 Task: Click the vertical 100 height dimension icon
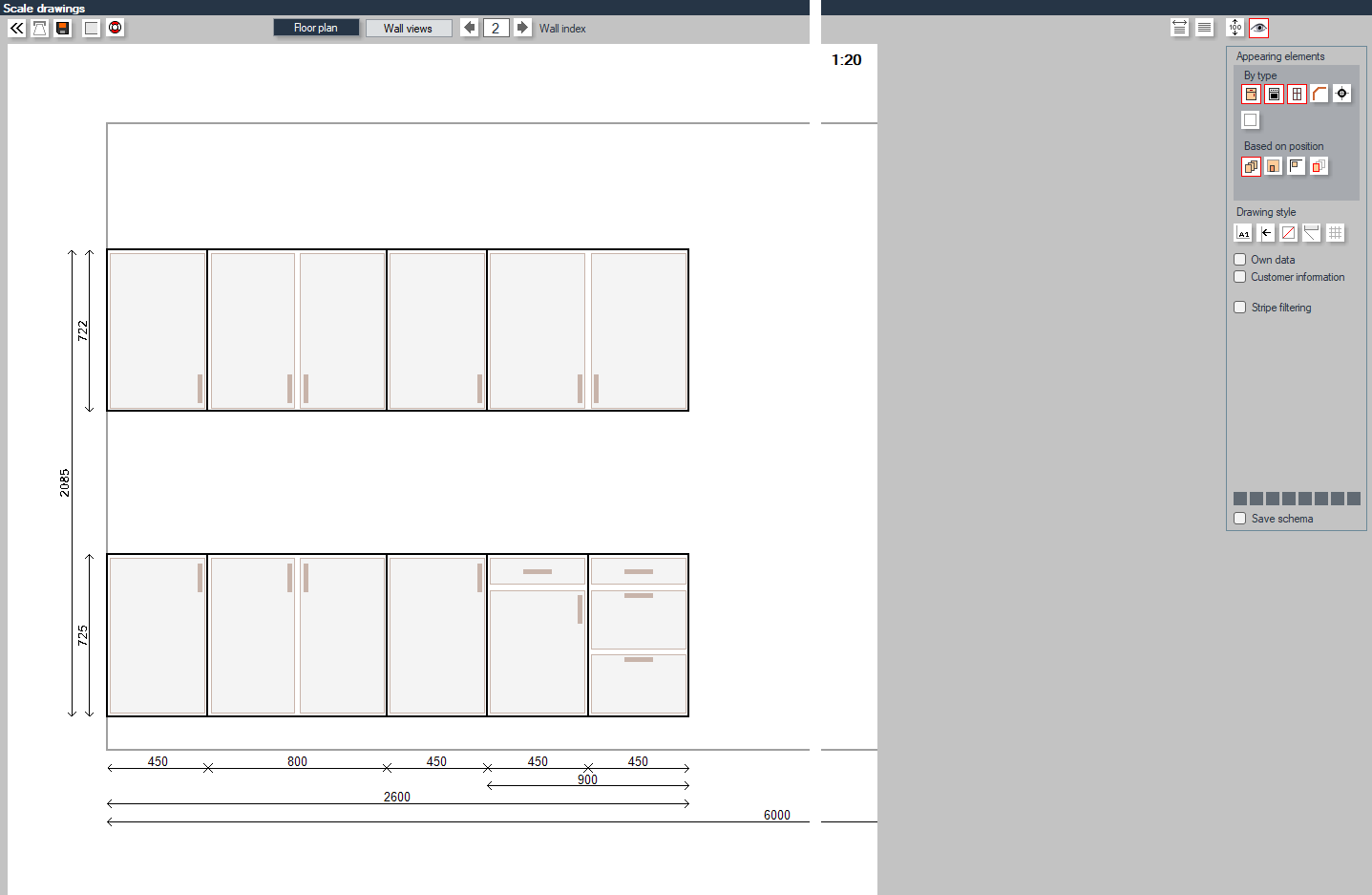click(1235, 28)
